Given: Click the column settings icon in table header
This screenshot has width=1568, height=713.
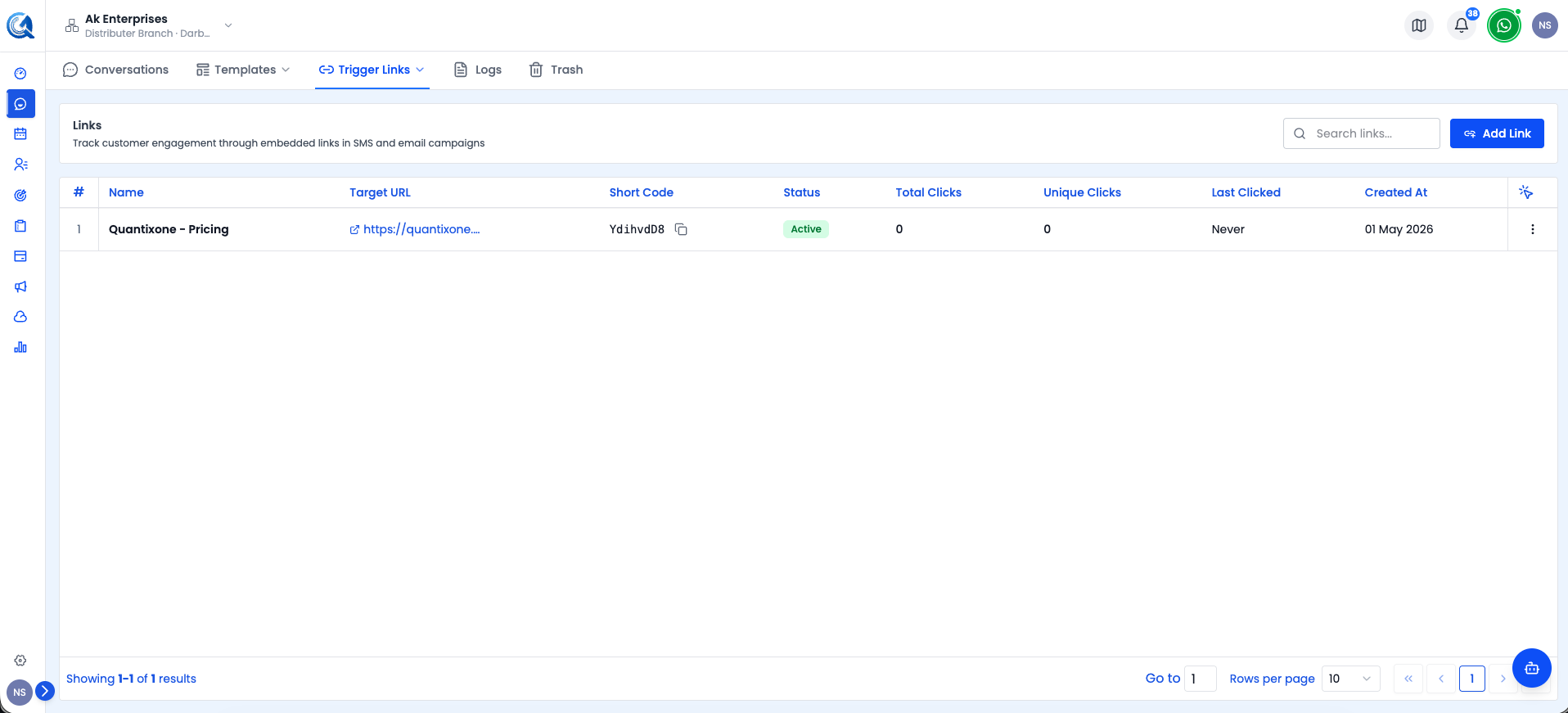Looking at the screenshot, I should 1526,192.
